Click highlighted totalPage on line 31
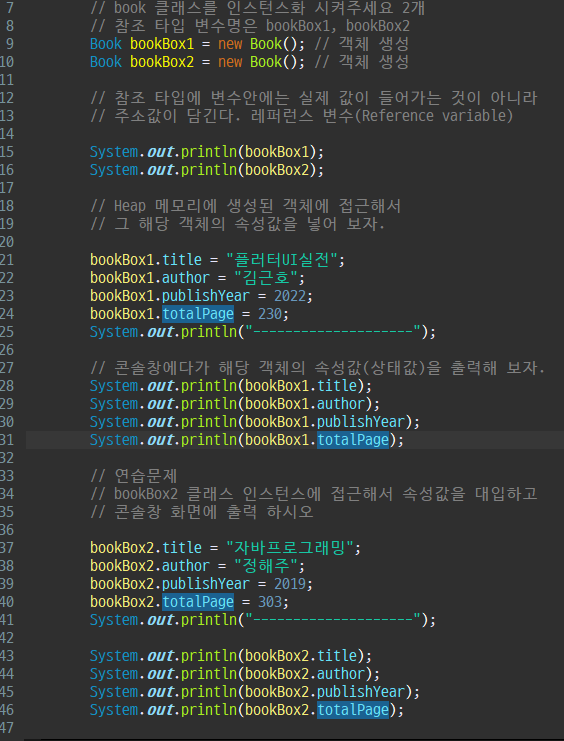The image size is (564, 741). (353, 440)
